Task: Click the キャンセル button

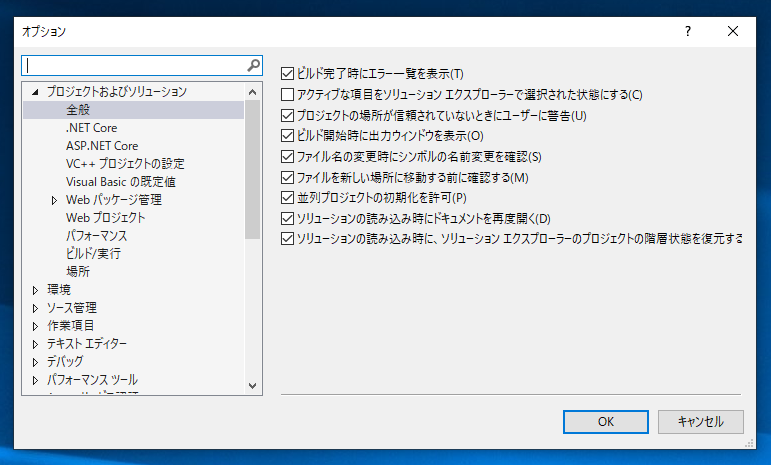Action: tap(701, 422)
